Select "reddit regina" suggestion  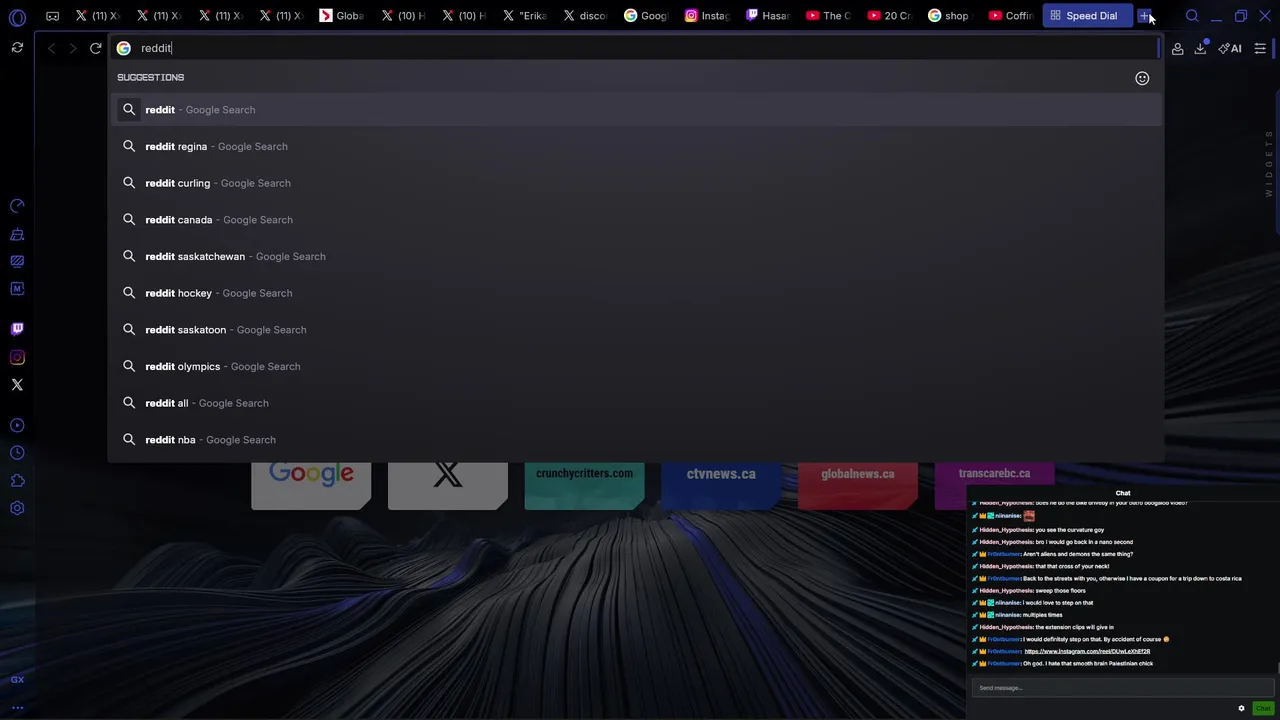point(636,146)
